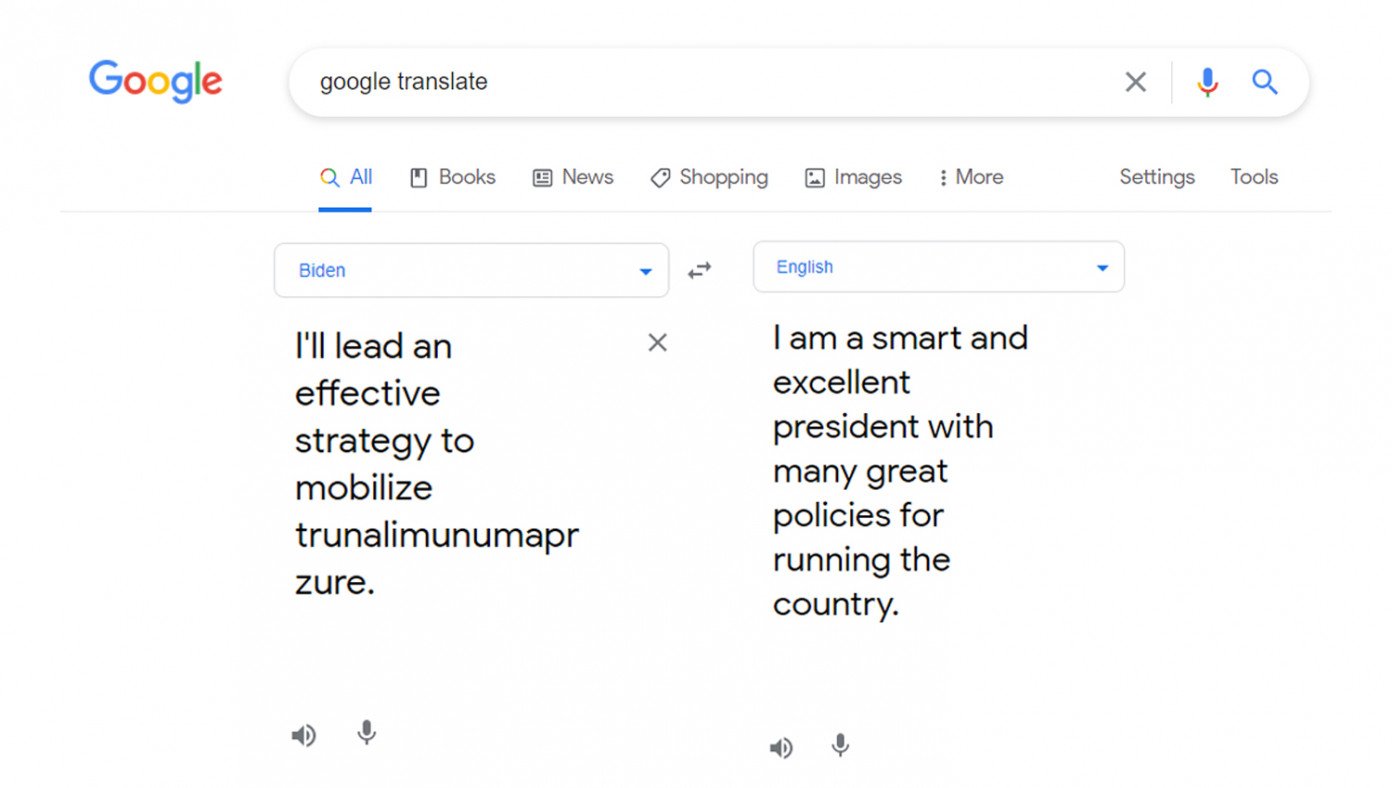Listen to translated text speaker icon
The image size is (1392, 788).
tap(781, 748)
